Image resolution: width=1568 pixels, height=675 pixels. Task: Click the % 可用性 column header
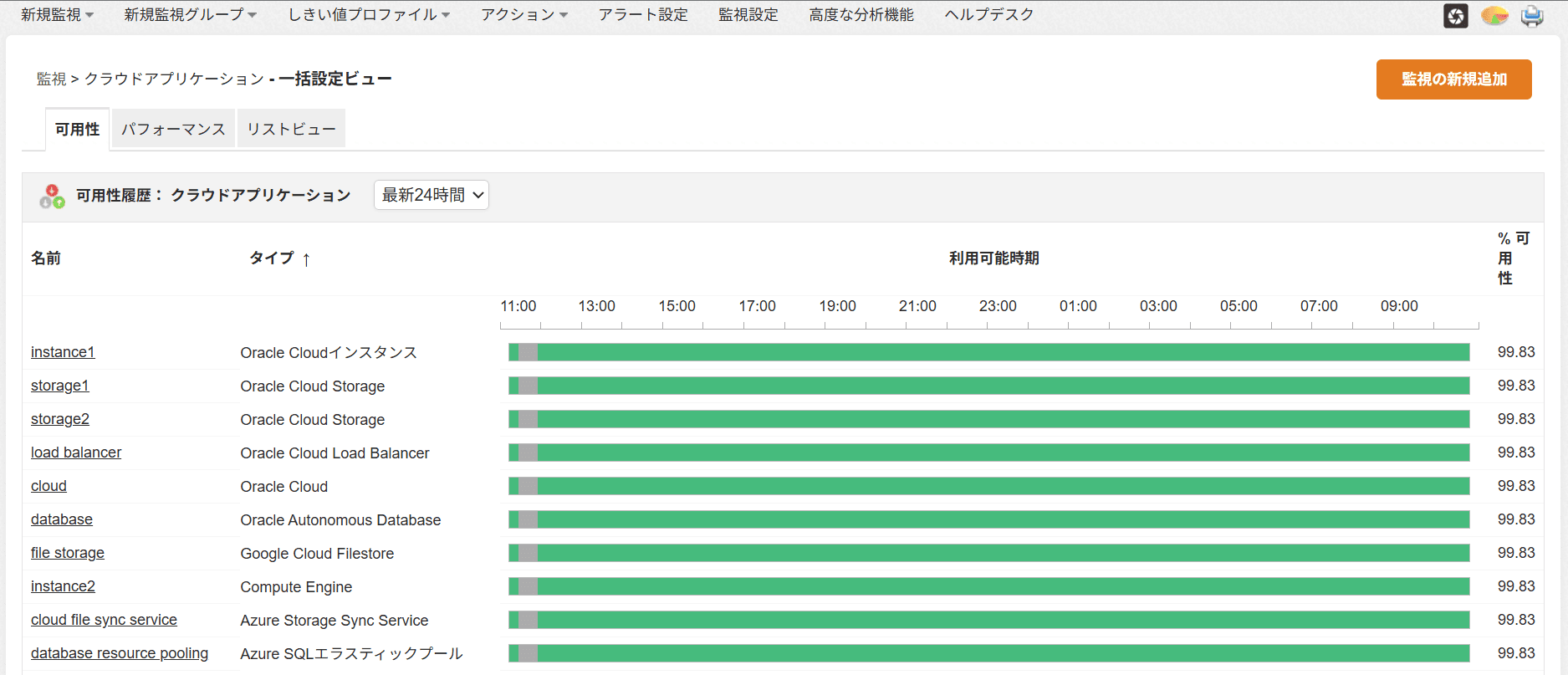click(1514, 258)
